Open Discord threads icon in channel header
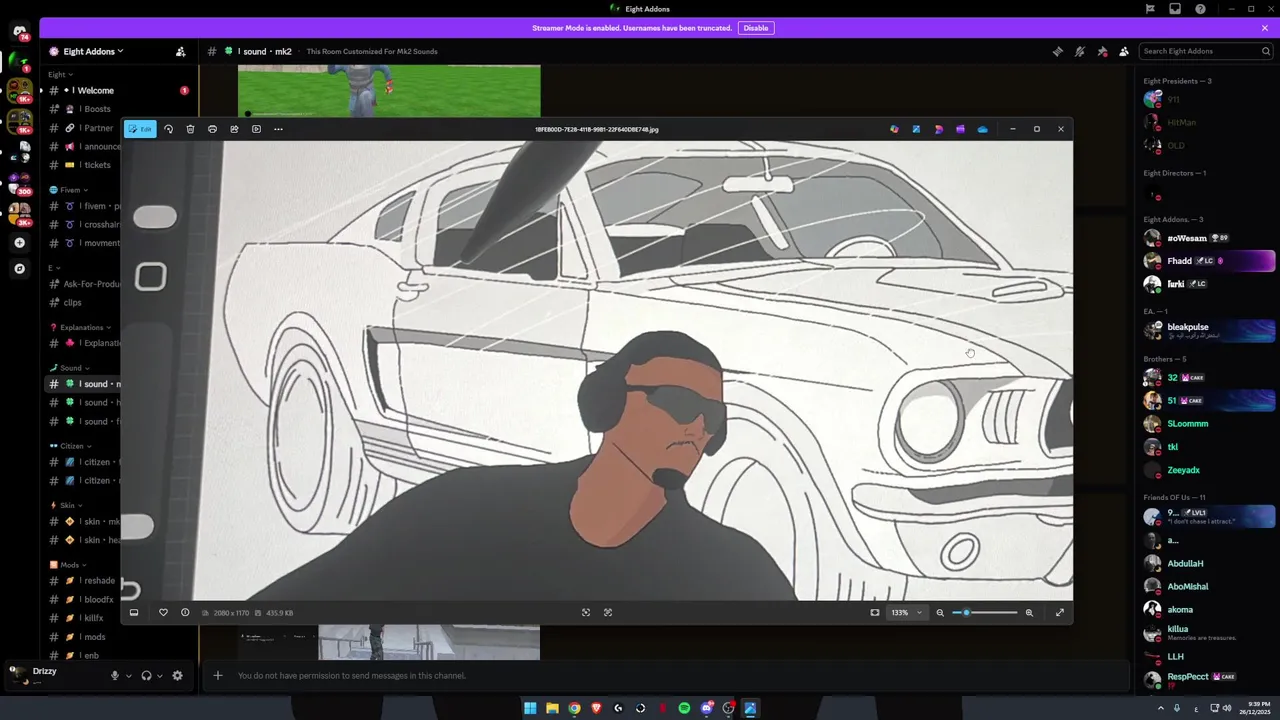 pyautogui.click(x=1058, y=51)
